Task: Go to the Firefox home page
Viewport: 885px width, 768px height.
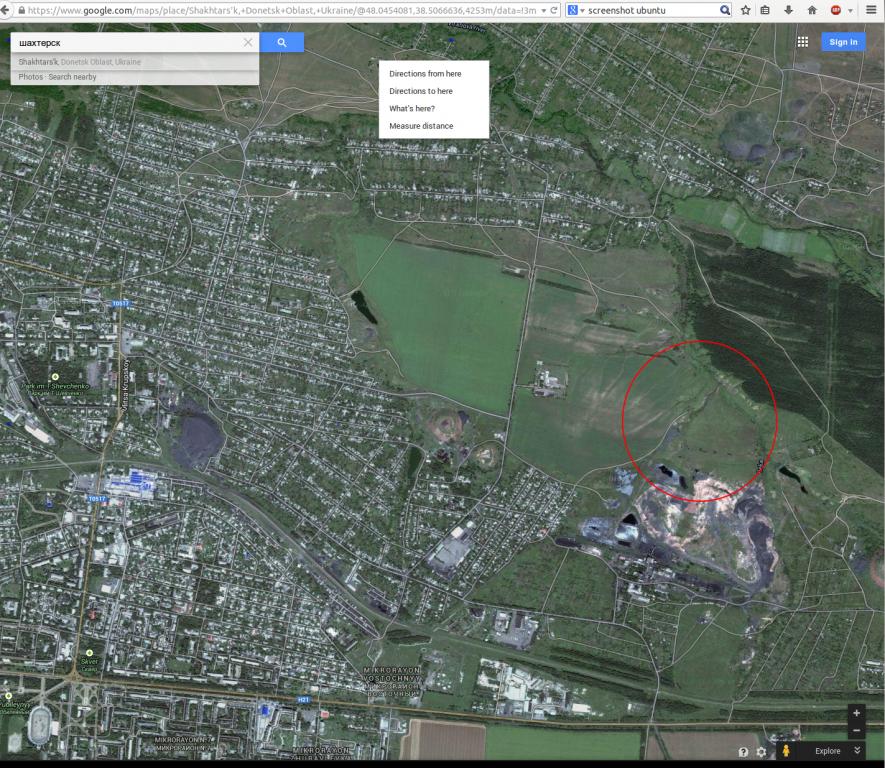Action: (x=812, y=10)
